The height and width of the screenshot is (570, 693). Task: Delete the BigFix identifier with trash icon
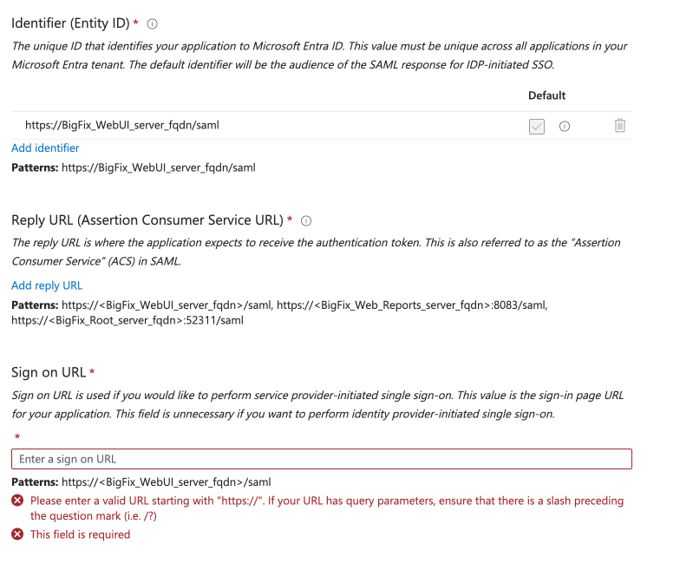coord(620,126)
